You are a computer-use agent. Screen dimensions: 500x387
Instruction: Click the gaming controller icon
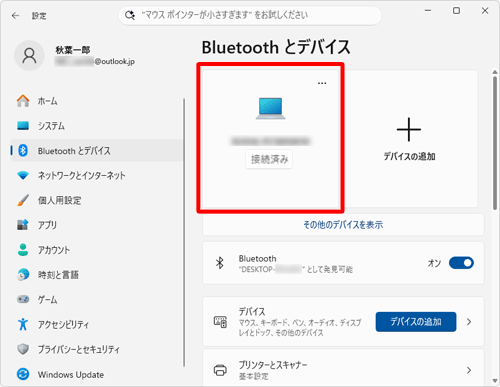(x=23, y=299)
